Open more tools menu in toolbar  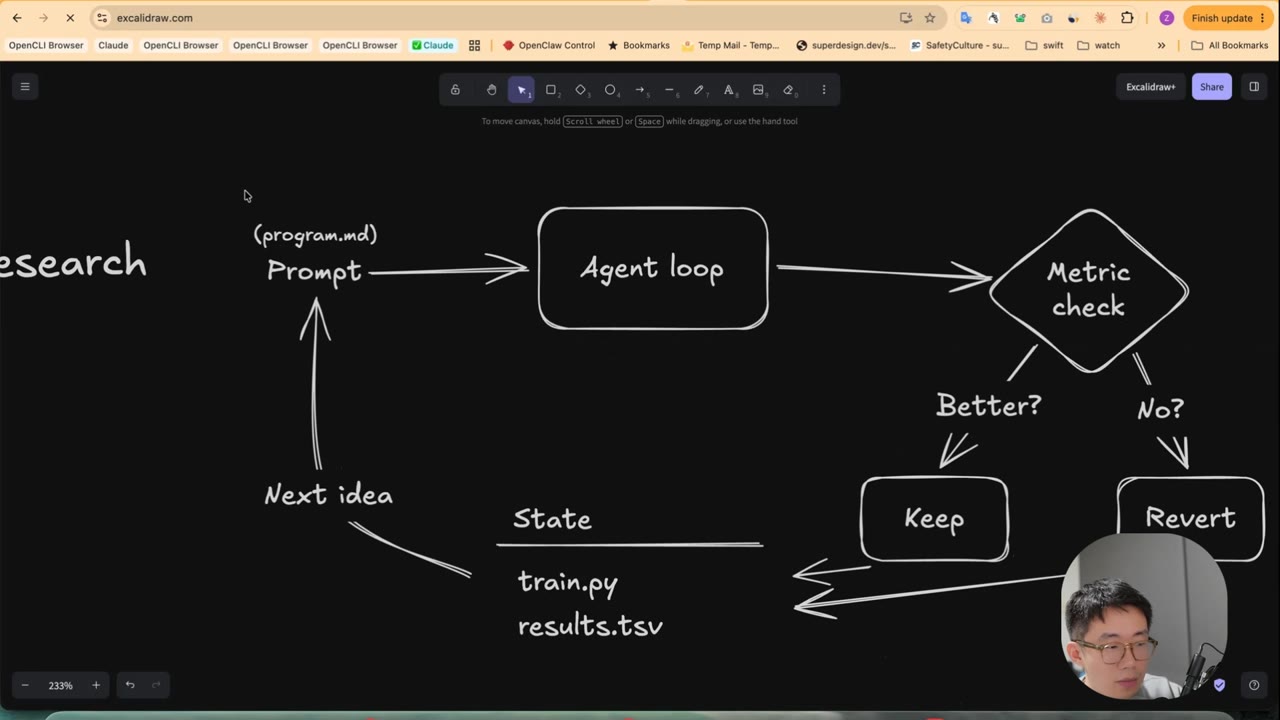coord(824,90)
